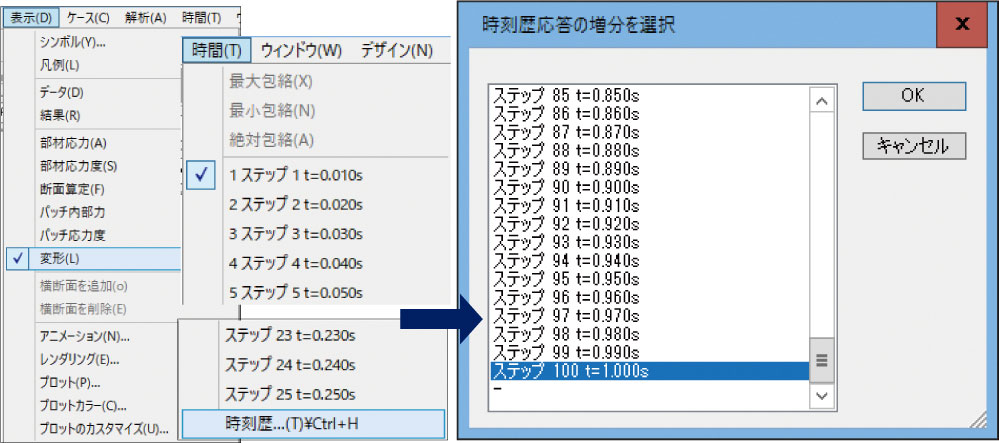Select パッチ内部力 menu entry
The image size is (999, 443).
pyautogui.click(x=72, y=212)
